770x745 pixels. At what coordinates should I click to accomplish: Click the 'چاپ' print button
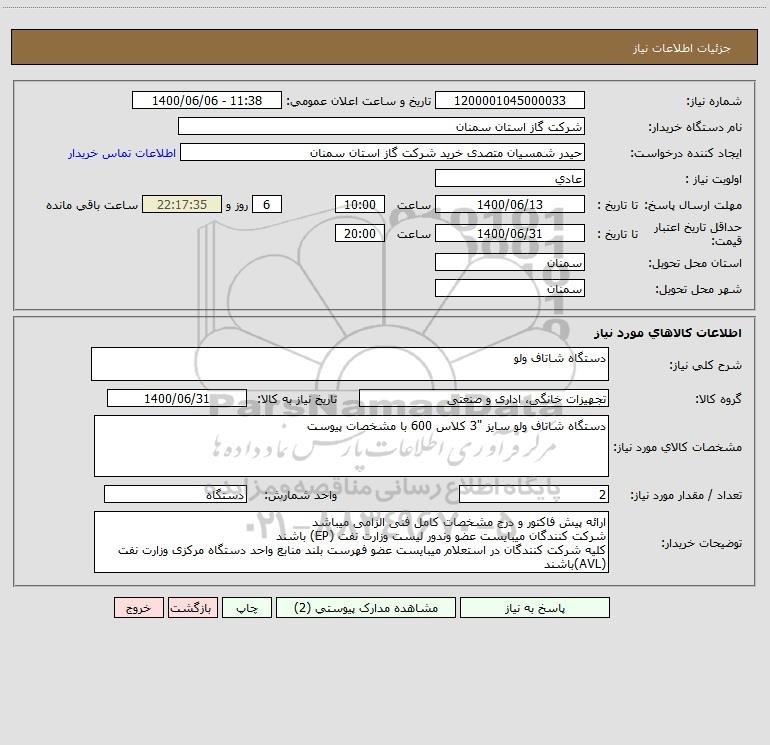click(247, 608)
